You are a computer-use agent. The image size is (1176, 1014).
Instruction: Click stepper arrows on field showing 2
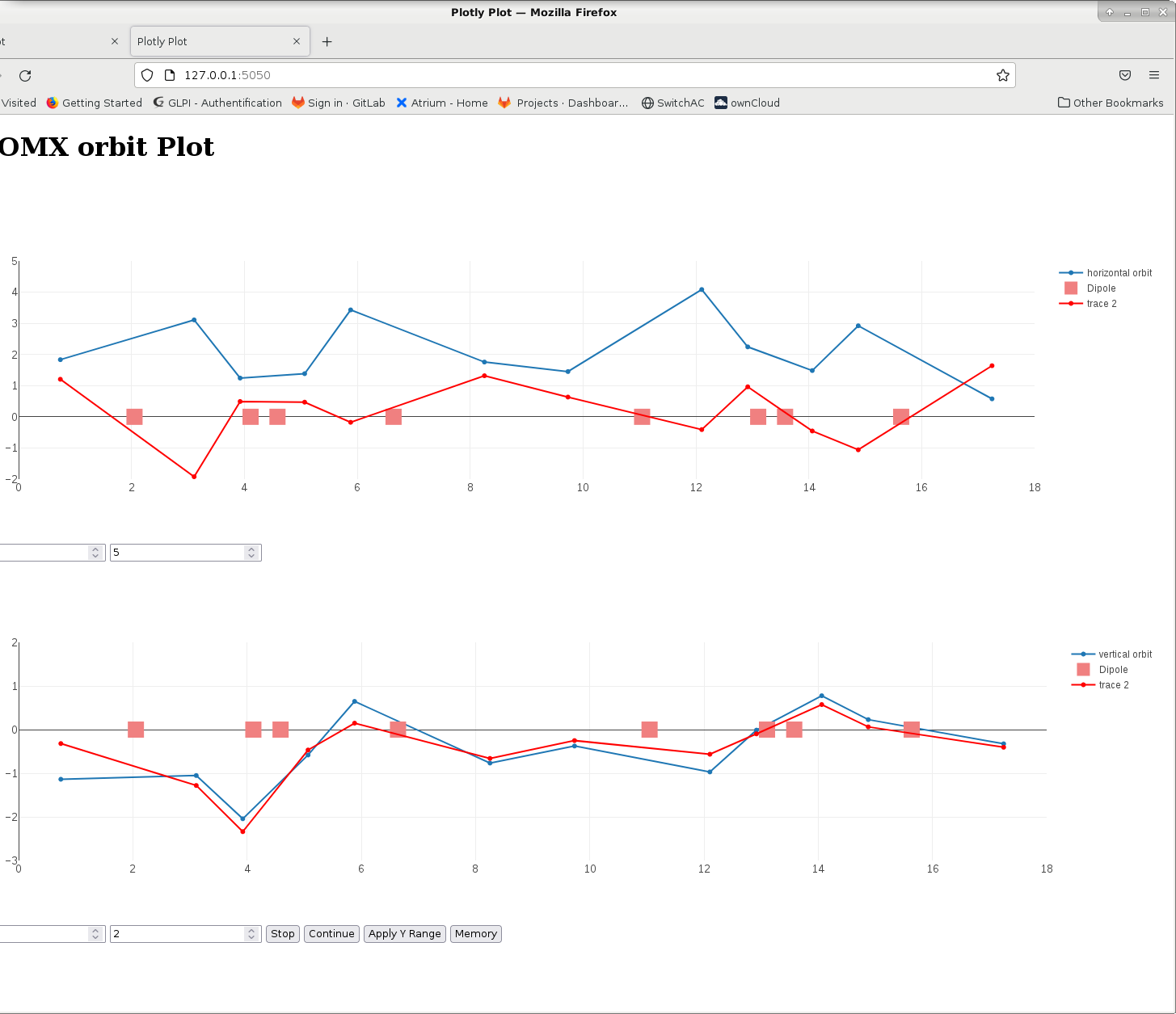tap(251, 934)
